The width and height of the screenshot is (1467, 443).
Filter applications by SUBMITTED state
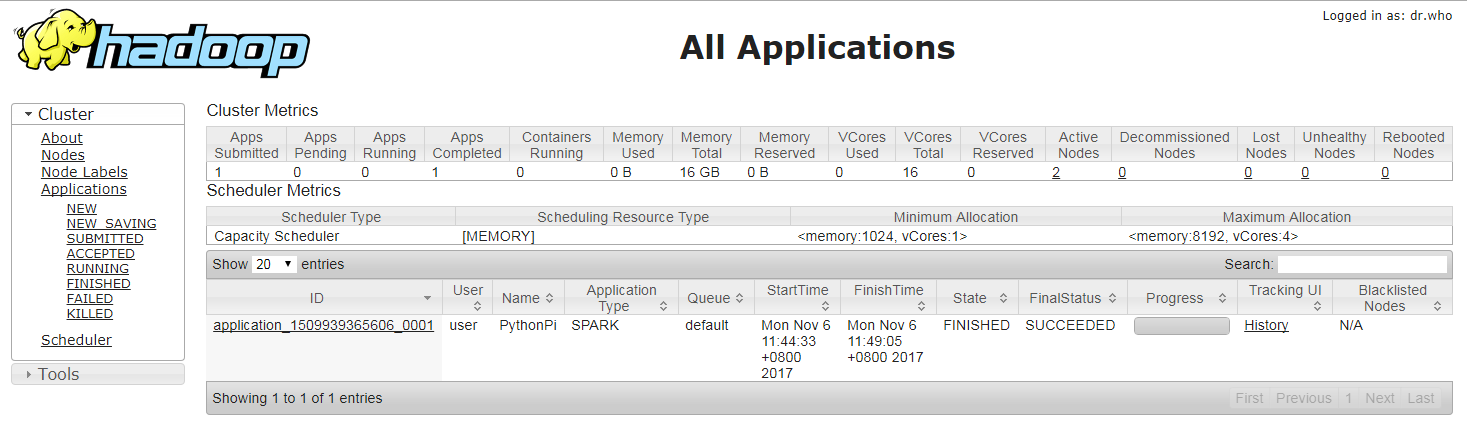[105, 239]
